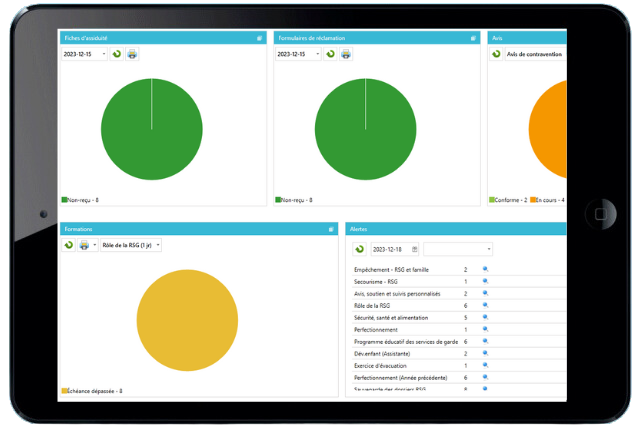This screenshot has width=636, height=428.
Task: Refresh the Formulaires de réclamation panel
Action: [331, 54]
